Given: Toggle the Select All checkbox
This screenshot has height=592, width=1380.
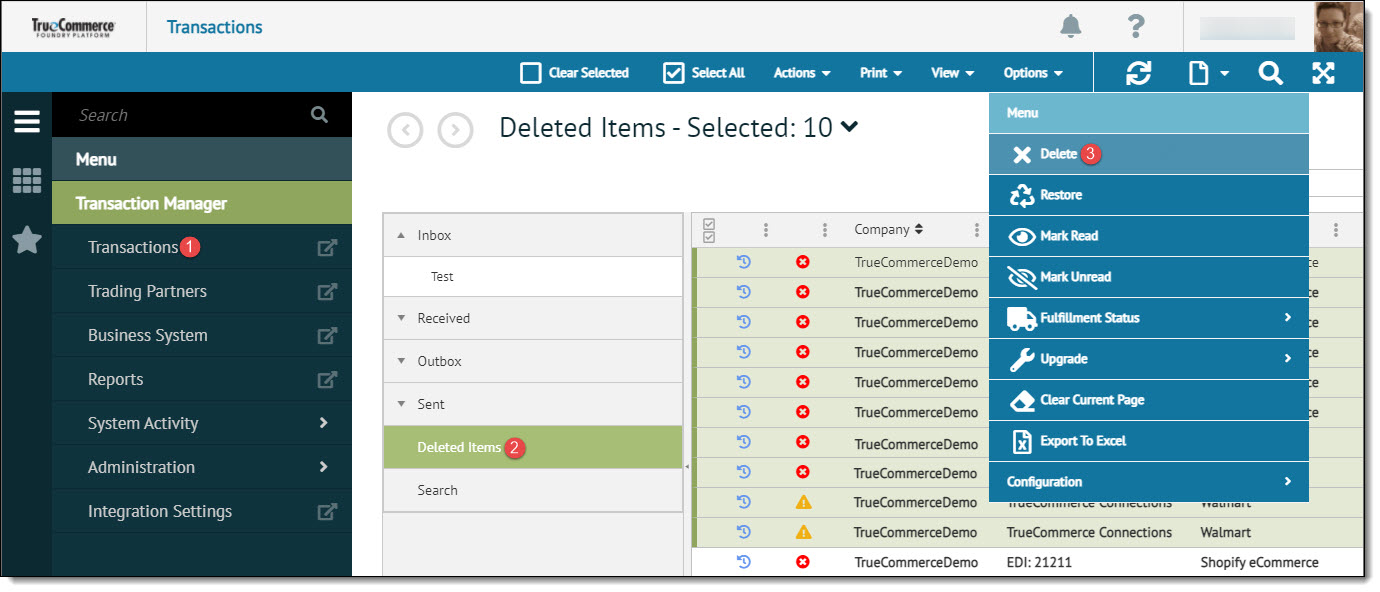Looking at the screenshot, I should pyautogui.click(x=673, y=73).
